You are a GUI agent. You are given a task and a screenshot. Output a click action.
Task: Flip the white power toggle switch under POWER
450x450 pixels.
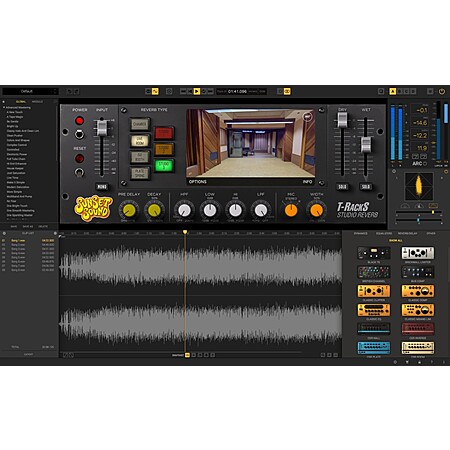coord(79,134)
